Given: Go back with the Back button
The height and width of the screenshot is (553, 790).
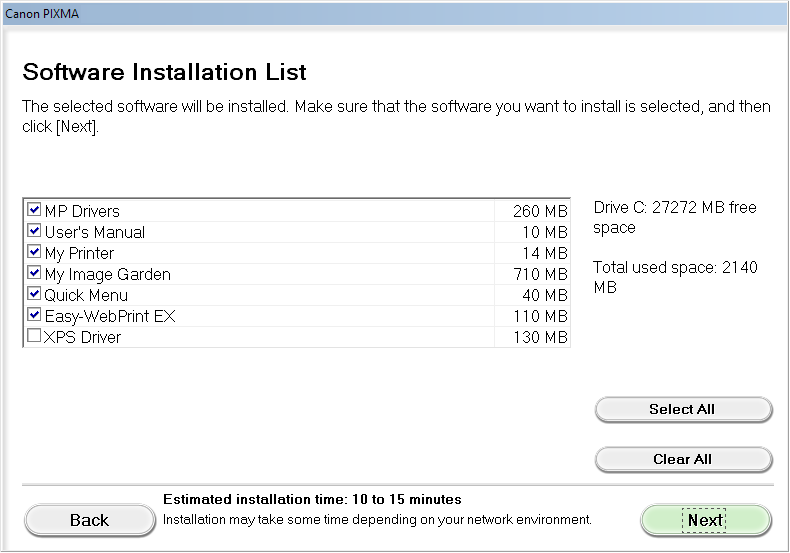Looking at the screenshot, I should point(90,520).
